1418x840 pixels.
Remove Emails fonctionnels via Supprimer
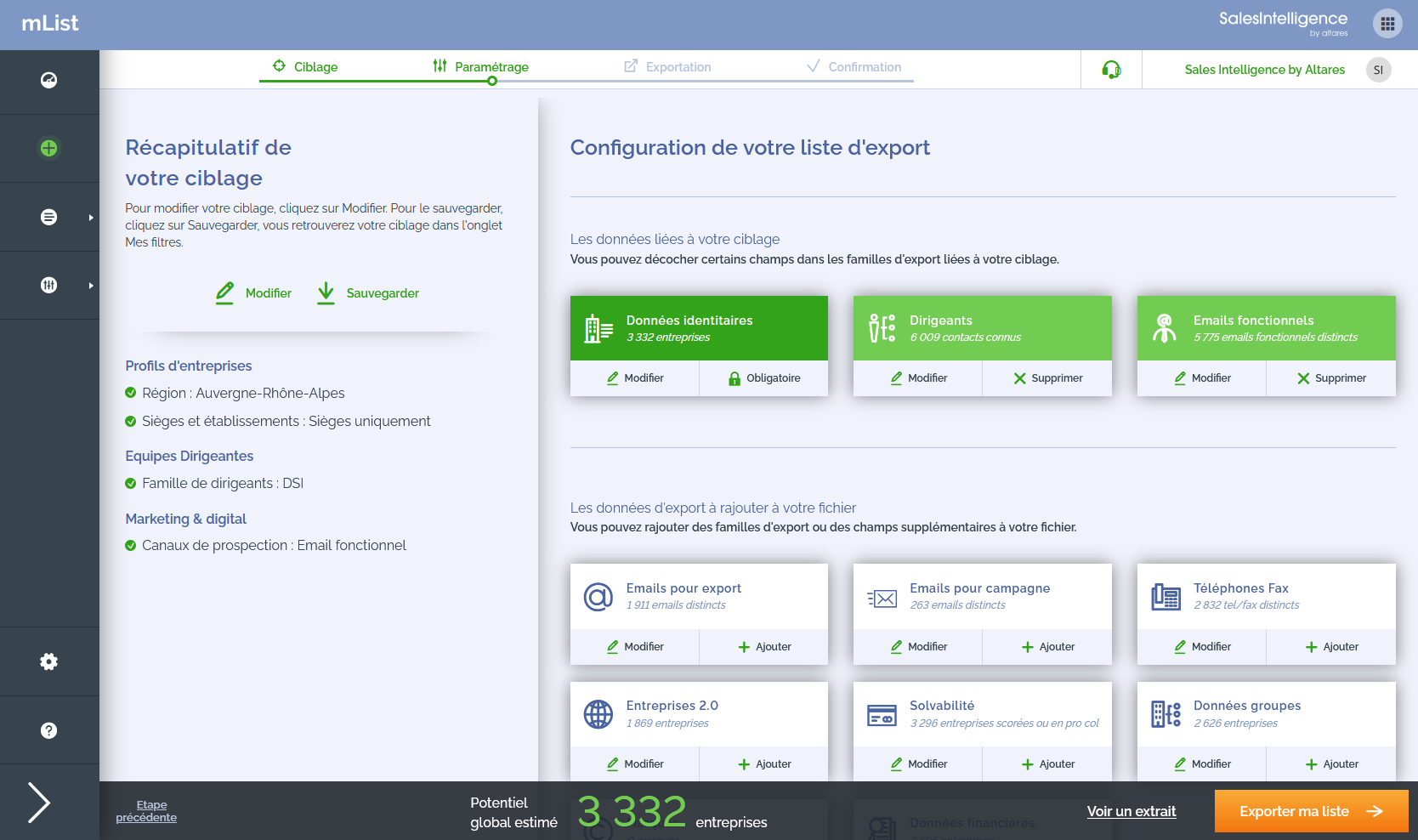point(1331,378)
